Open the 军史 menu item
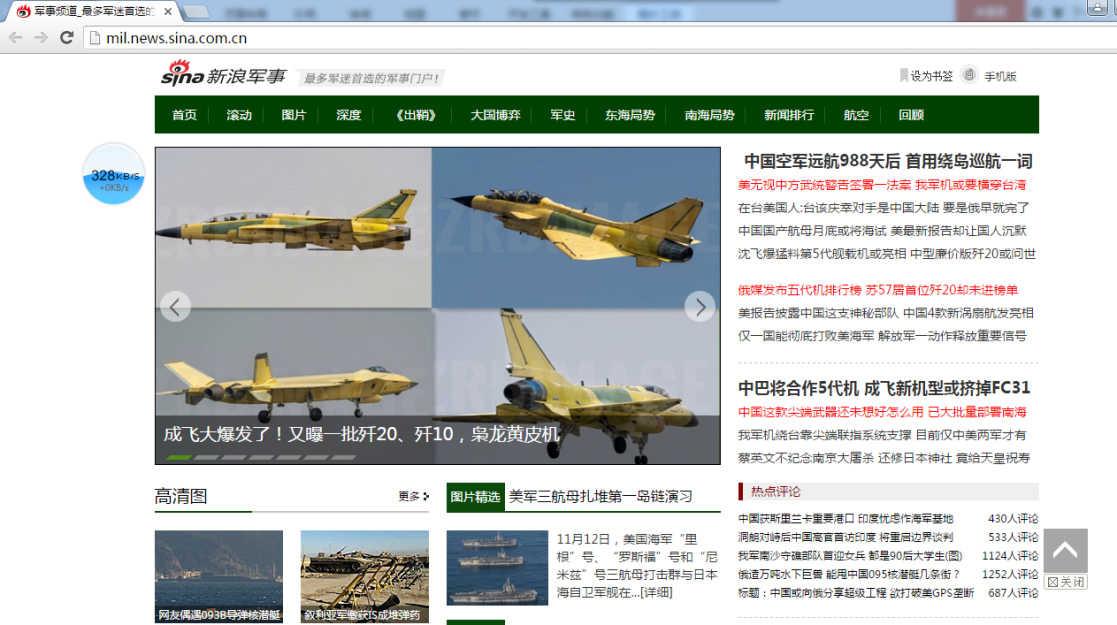The height and width of the screenshot is (625, 1117). 563,115
